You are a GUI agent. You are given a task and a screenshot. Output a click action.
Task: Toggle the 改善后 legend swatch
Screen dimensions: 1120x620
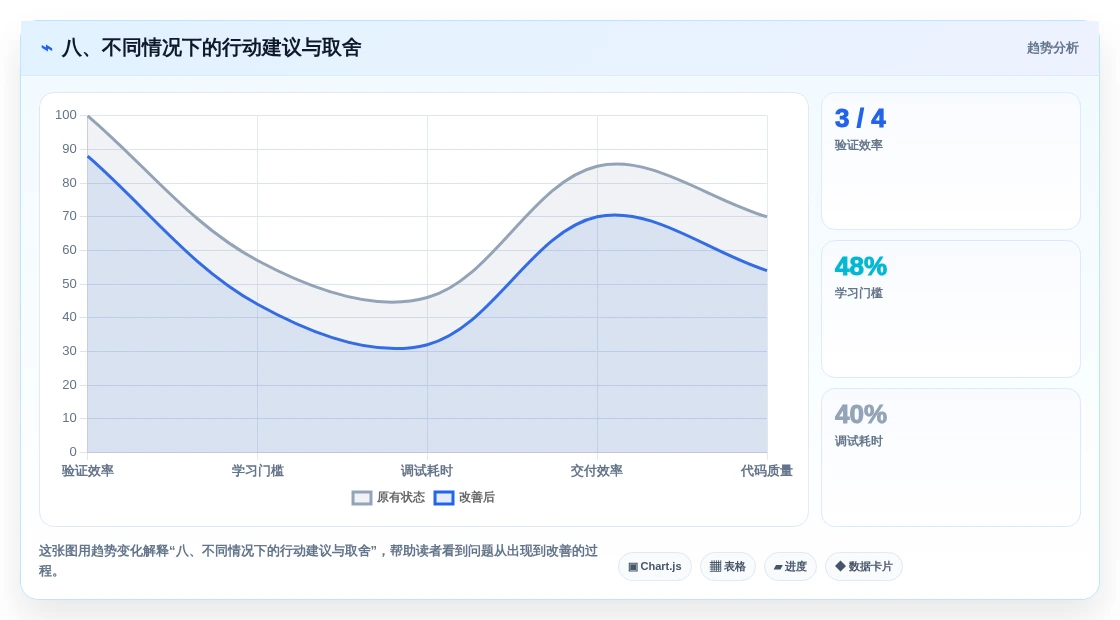pyautogui.click(x=444, y=498)
